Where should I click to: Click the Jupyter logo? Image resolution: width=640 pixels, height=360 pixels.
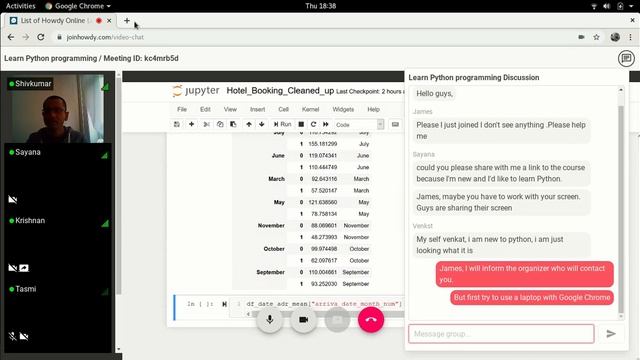[196, 91]
